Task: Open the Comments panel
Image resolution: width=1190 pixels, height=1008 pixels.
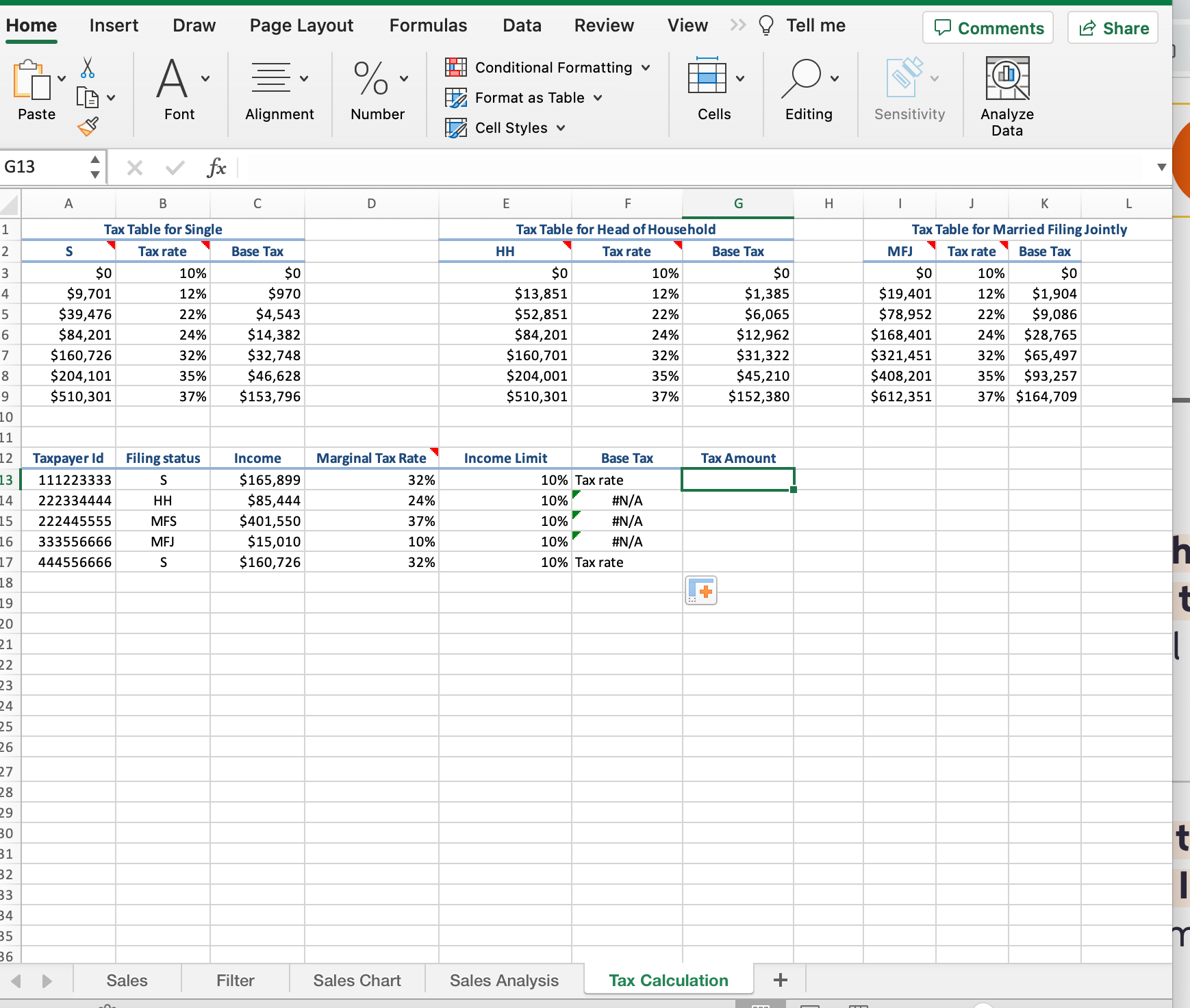Action: [988, 27]
